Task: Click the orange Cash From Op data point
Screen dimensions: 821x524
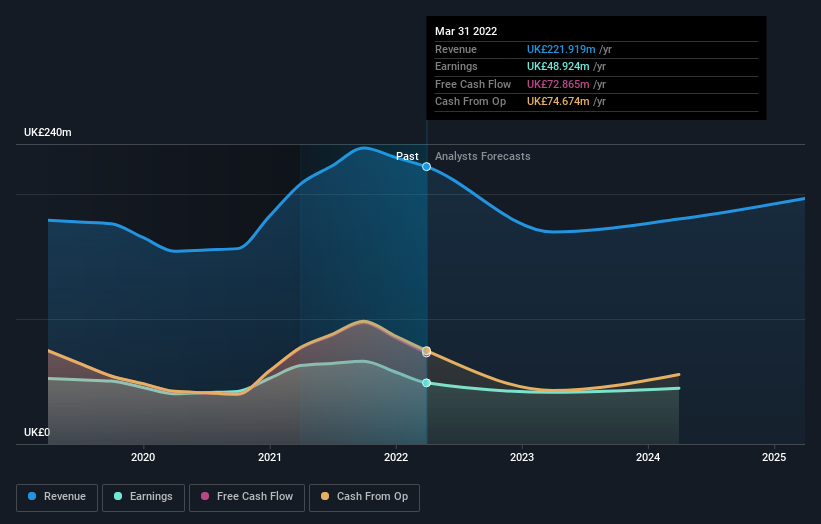Action: pyautogui.click(x=427, y=350)
